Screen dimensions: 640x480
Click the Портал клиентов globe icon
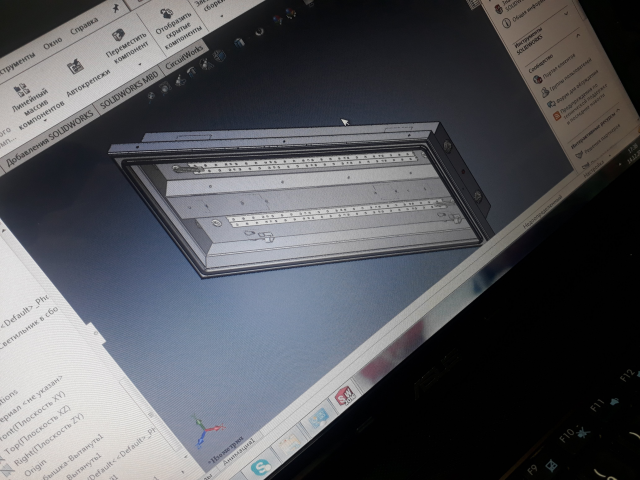(538, 78)
